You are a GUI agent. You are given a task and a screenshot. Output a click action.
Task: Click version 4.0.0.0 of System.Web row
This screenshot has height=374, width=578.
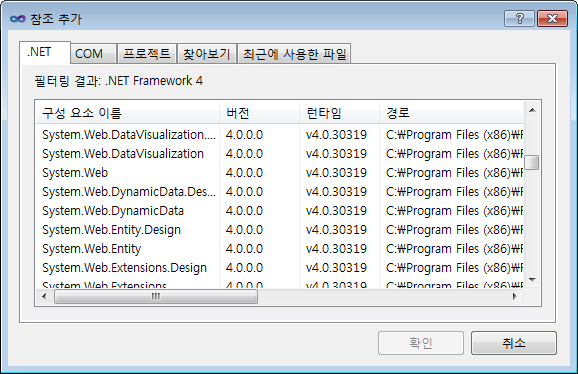[244, 173]
